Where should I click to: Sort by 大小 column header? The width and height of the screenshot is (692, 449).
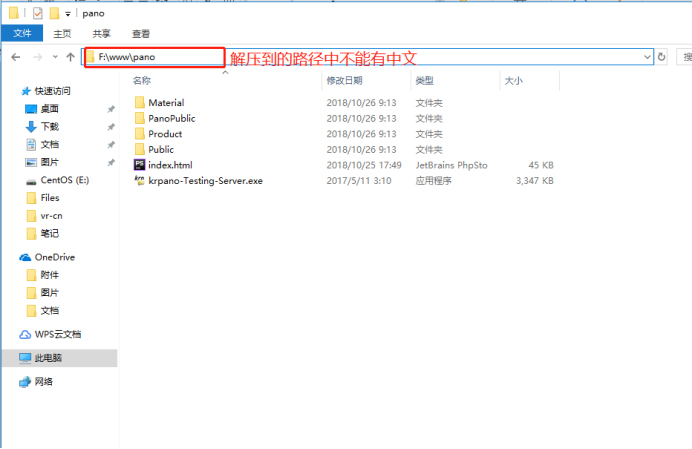coord(514,81)
